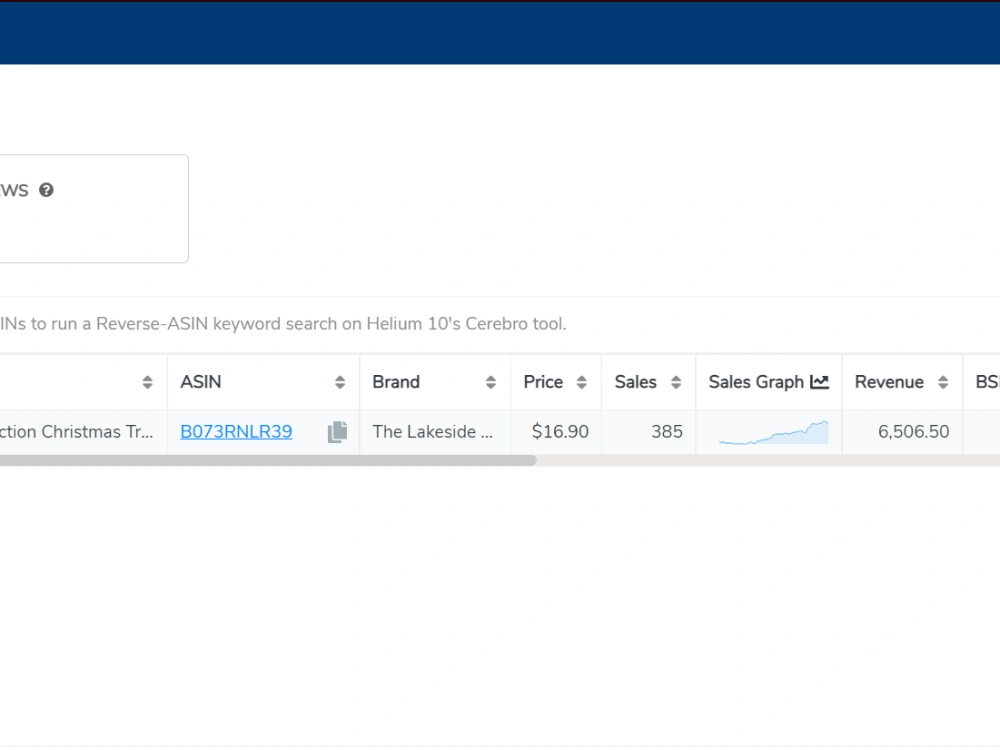
Task: Click the 385 sales cell
Action: click(649, 432)
